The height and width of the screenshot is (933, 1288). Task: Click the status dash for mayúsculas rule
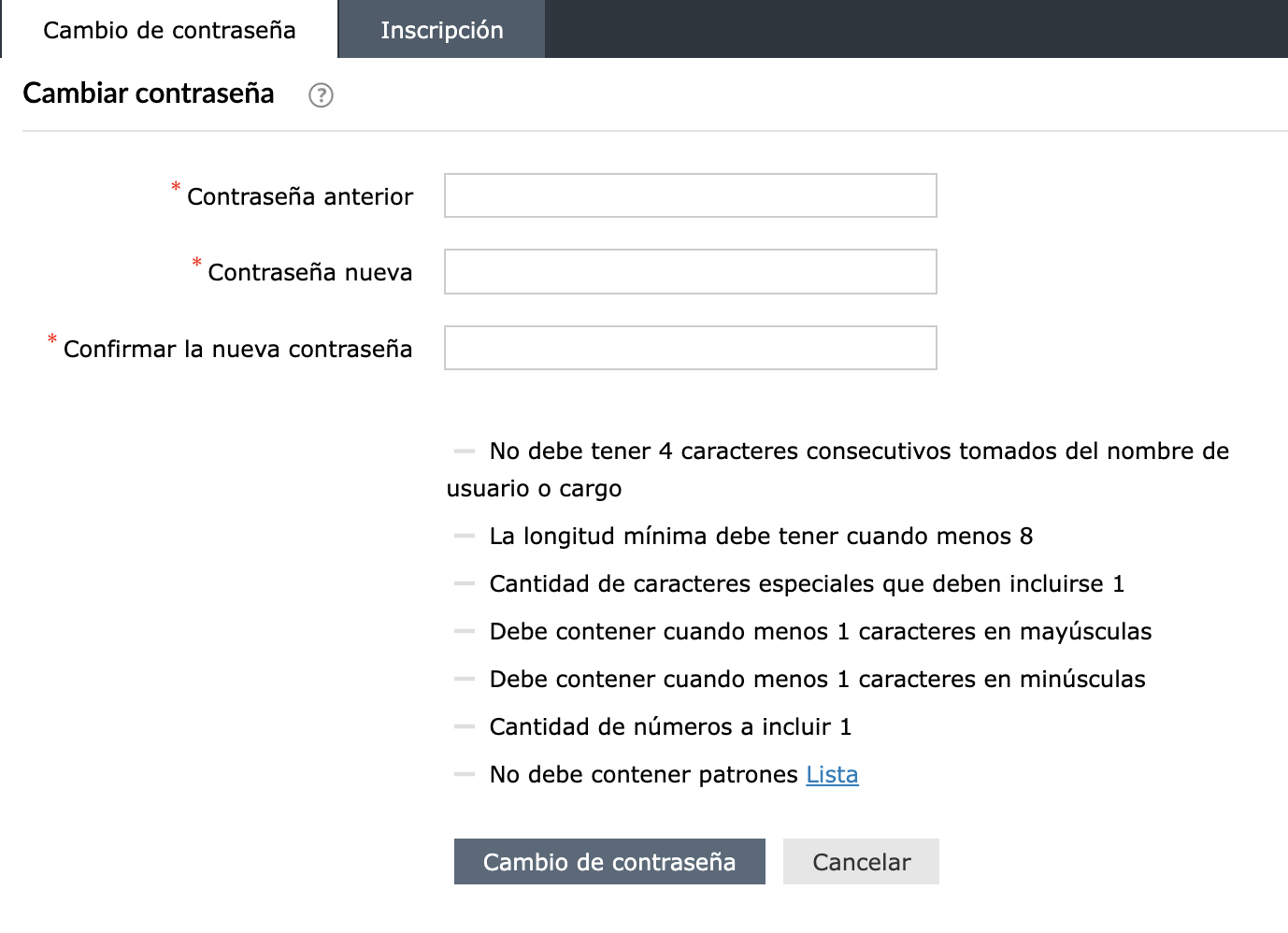[x=465, y=632]
